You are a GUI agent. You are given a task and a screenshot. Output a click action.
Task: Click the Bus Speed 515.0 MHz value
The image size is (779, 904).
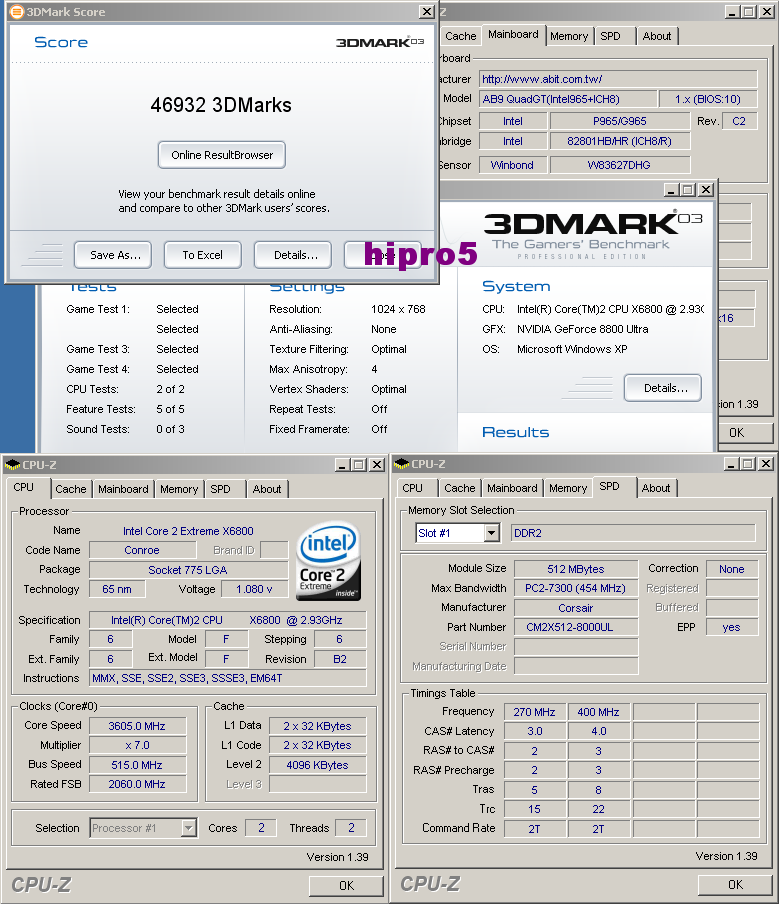click(x=137, y=765)
